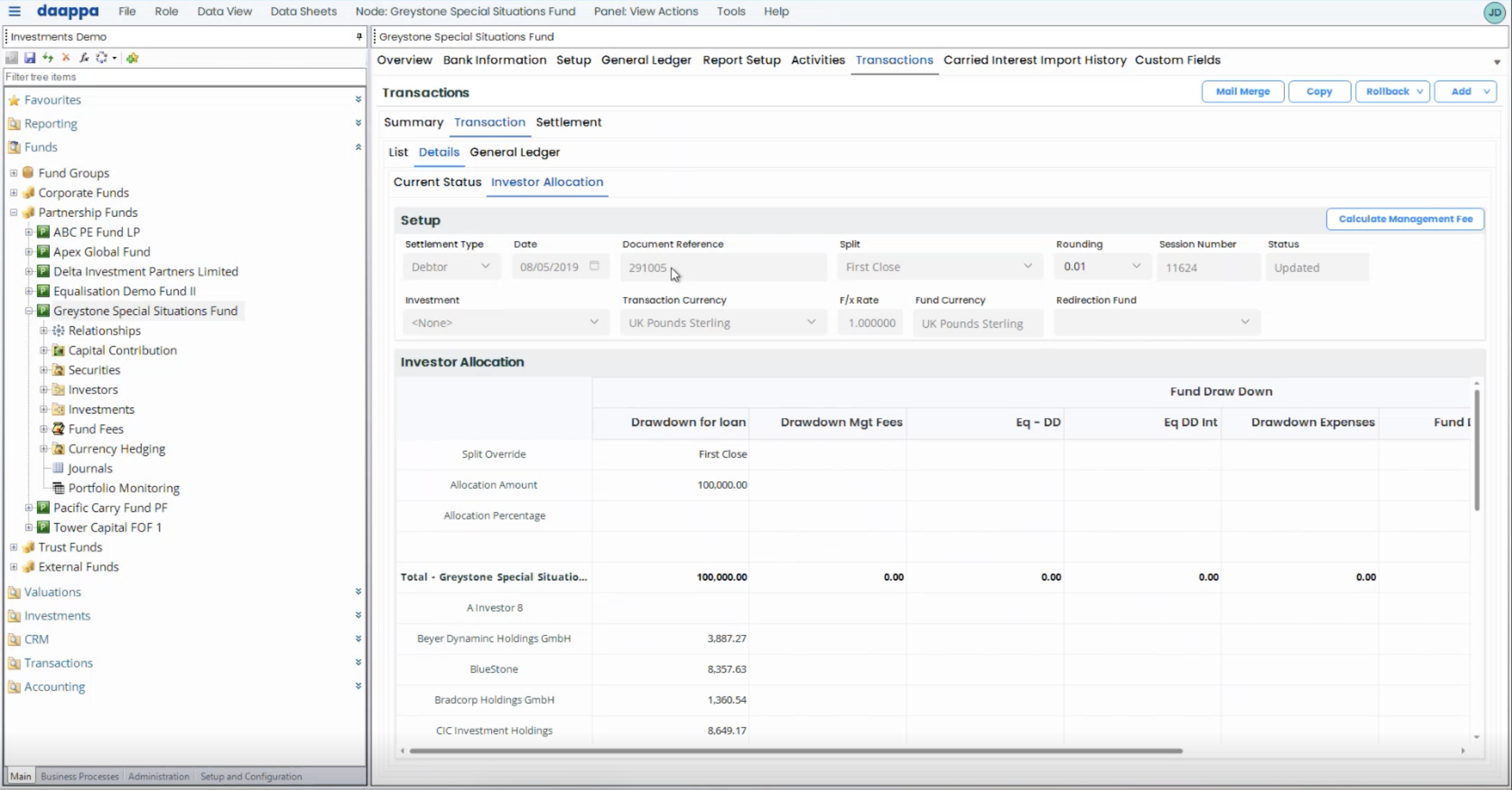Viewport: 1512px width, 790px height.
Task: Switch to the Current Status tab
Action: tap(437, 182)
